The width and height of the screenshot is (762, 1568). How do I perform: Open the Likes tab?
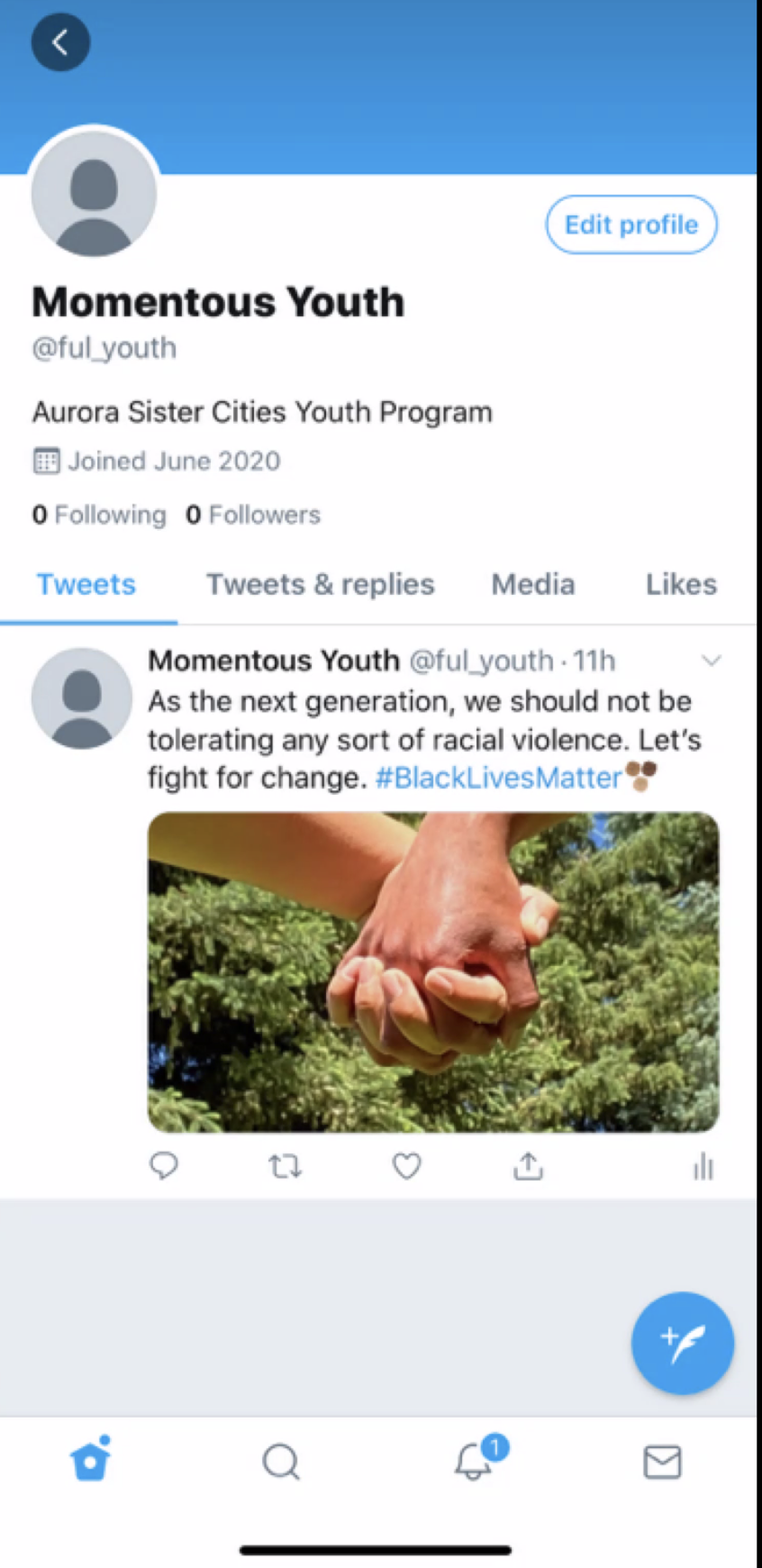pos(682,584)
